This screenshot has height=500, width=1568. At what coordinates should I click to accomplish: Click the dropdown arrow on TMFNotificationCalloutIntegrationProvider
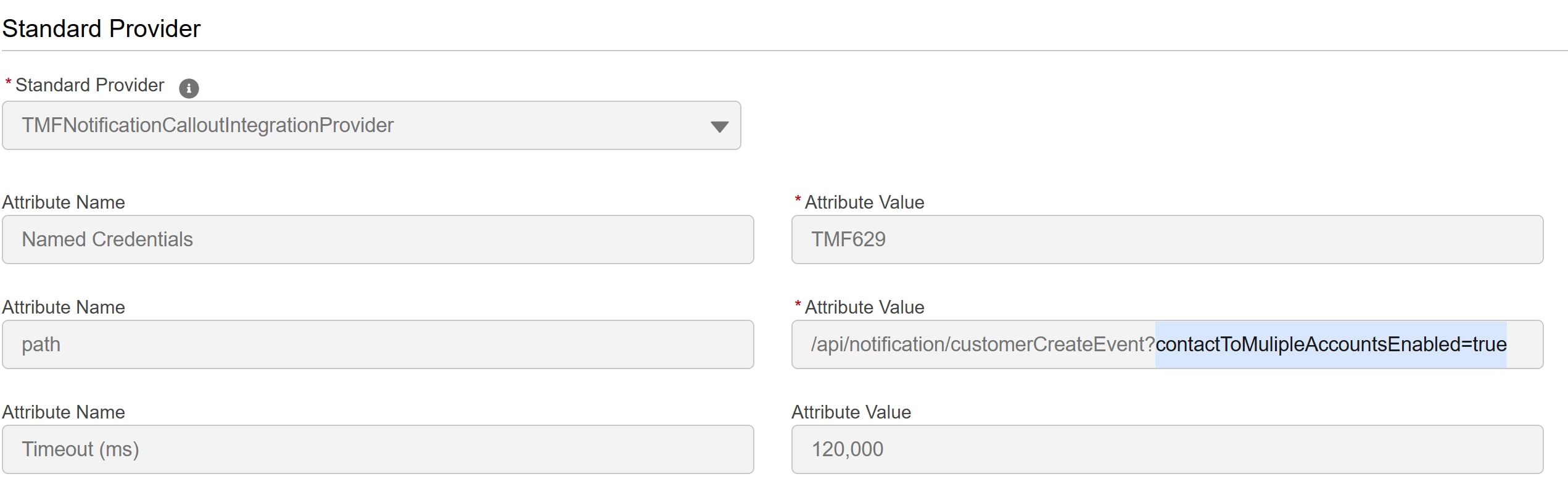click(719, 125)
